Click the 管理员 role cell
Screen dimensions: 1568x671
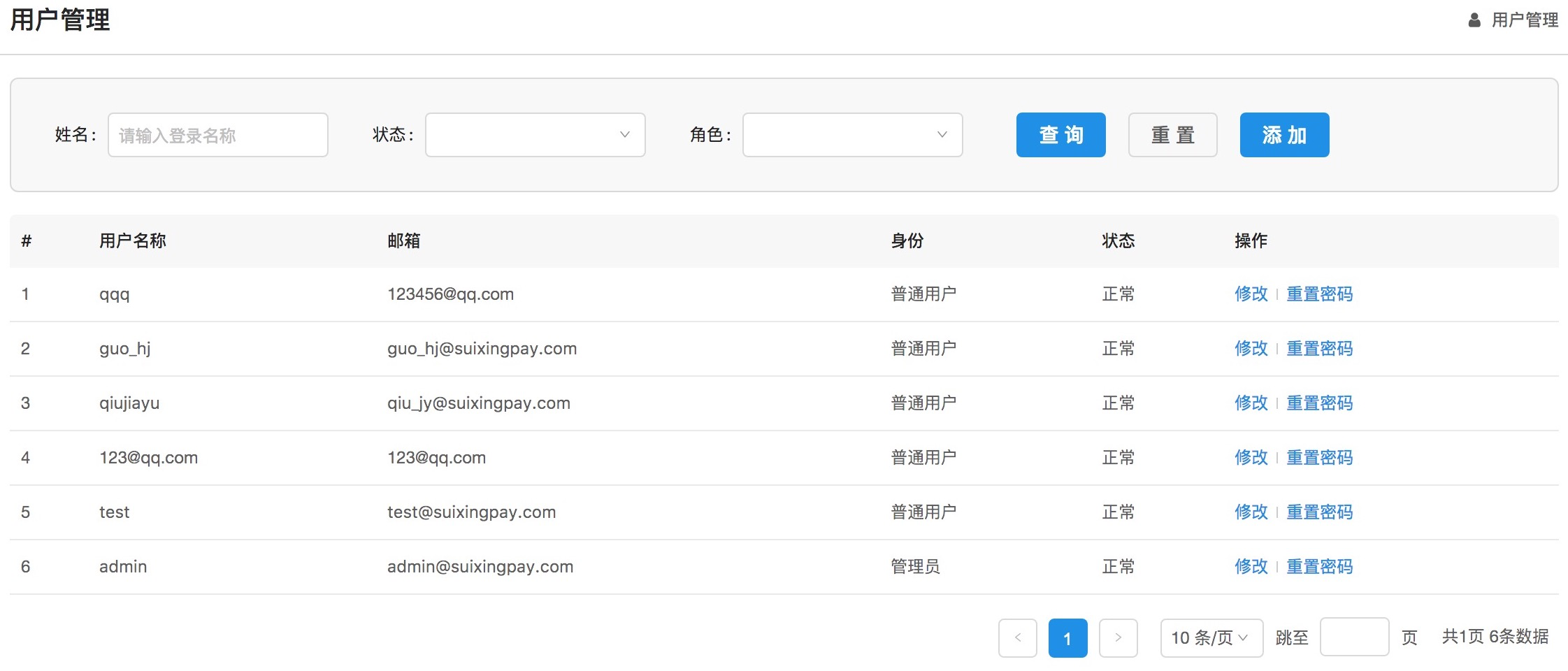(915, 567)
